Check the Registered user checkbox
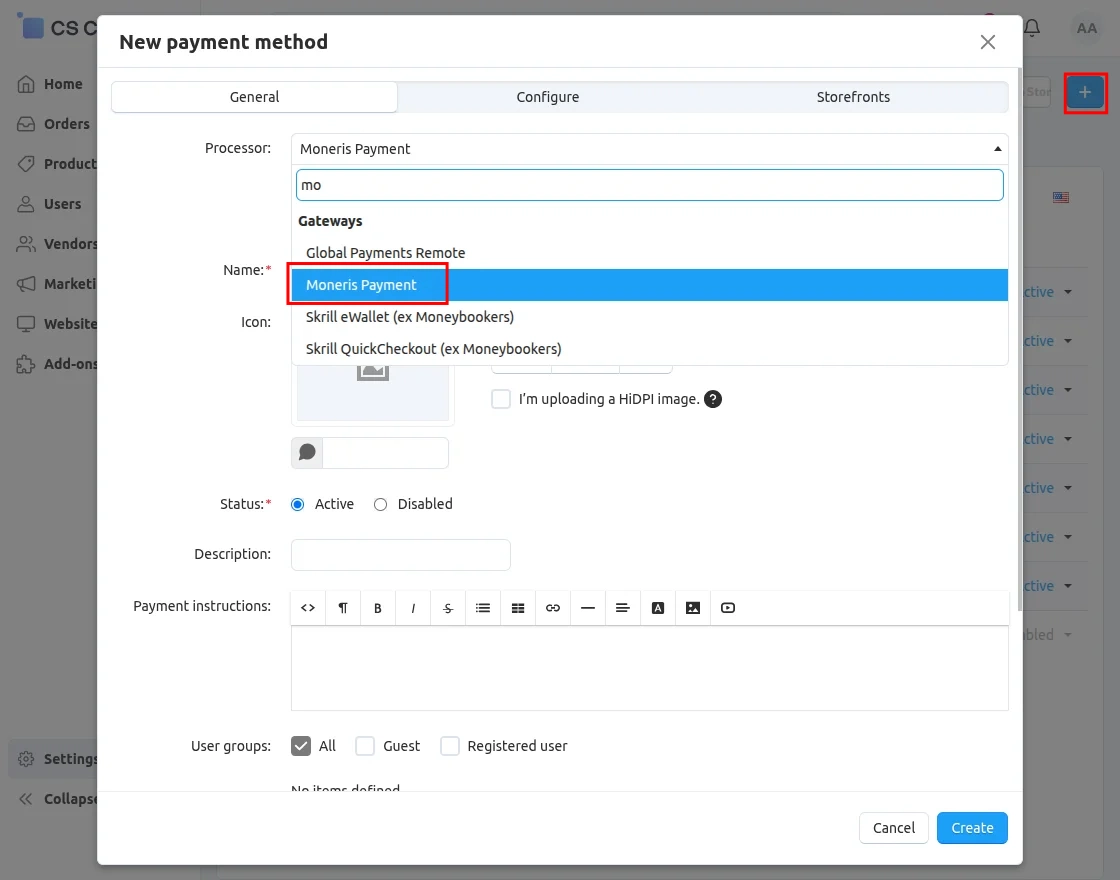Screen dimensions: 1120x880 tap(450, 746)
